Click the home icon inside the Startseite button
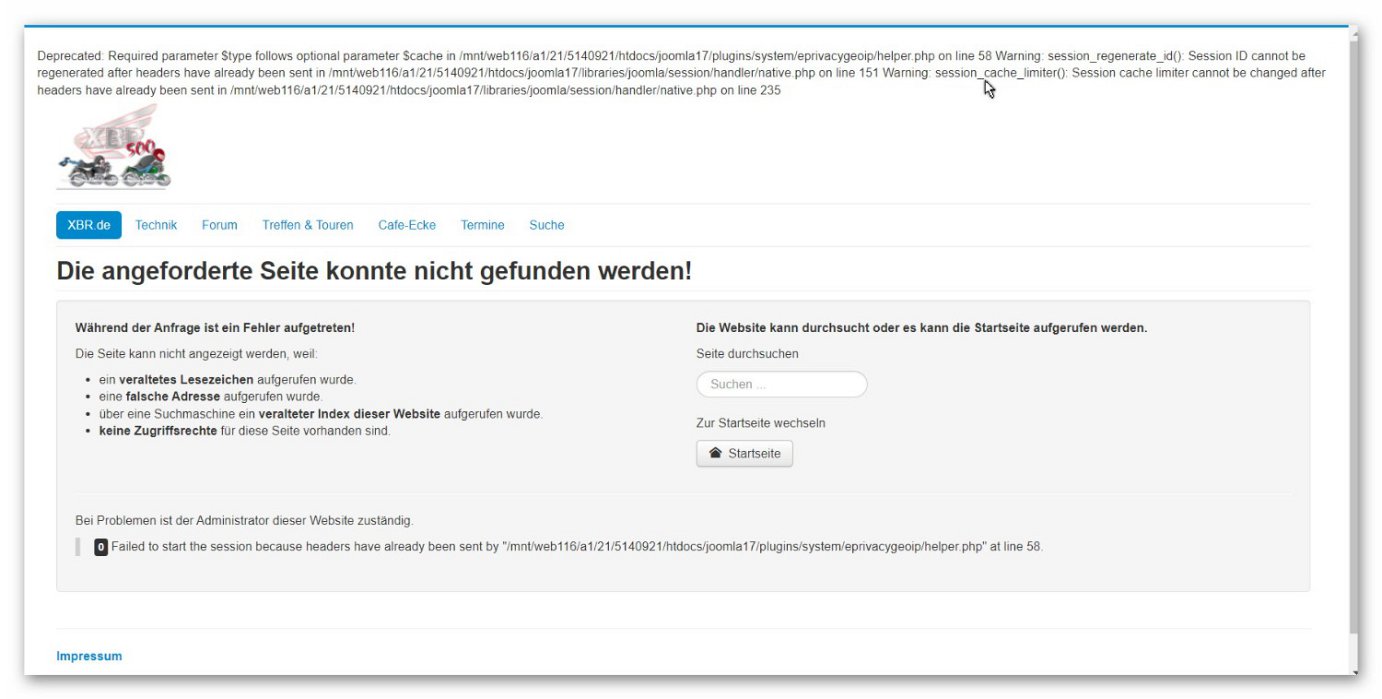 715,452
